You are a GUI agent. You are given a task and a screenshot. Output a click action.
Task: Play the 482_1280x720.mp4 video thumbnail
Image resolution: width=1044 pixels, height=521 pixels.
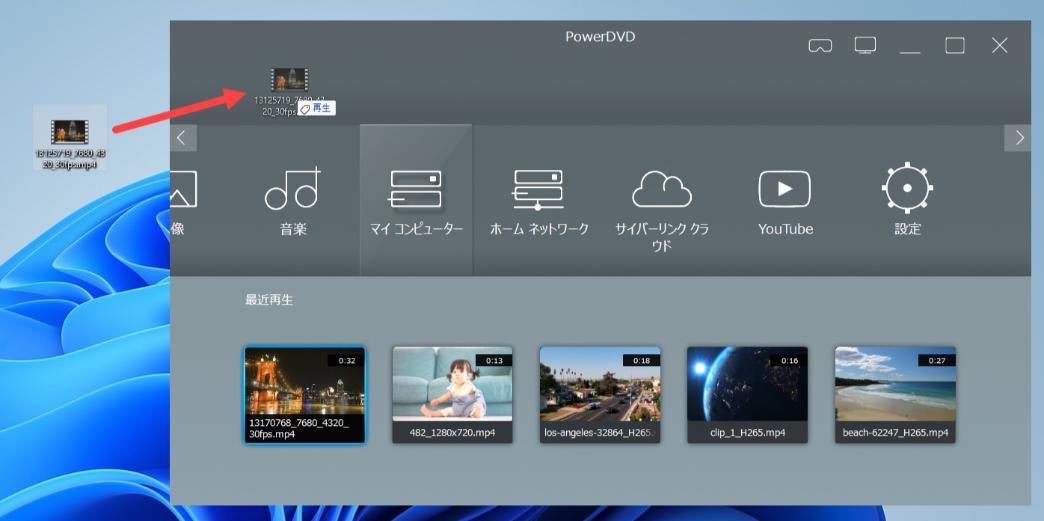[452, 394]
